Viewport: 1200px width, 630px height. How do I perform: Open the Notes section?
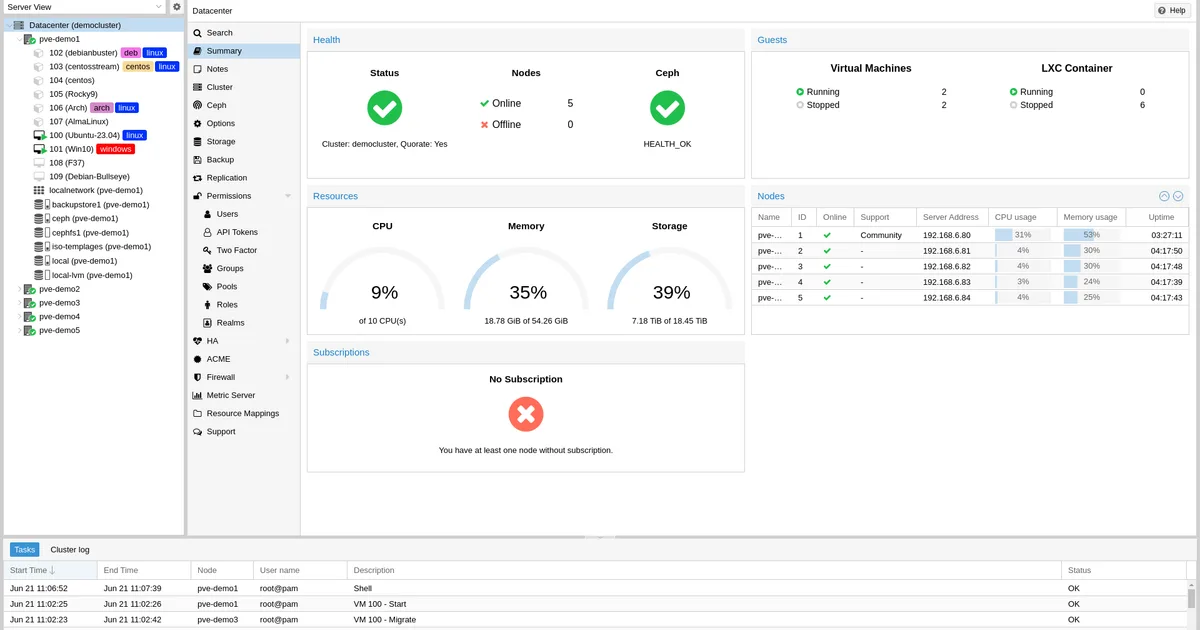[x=244, y=69]
